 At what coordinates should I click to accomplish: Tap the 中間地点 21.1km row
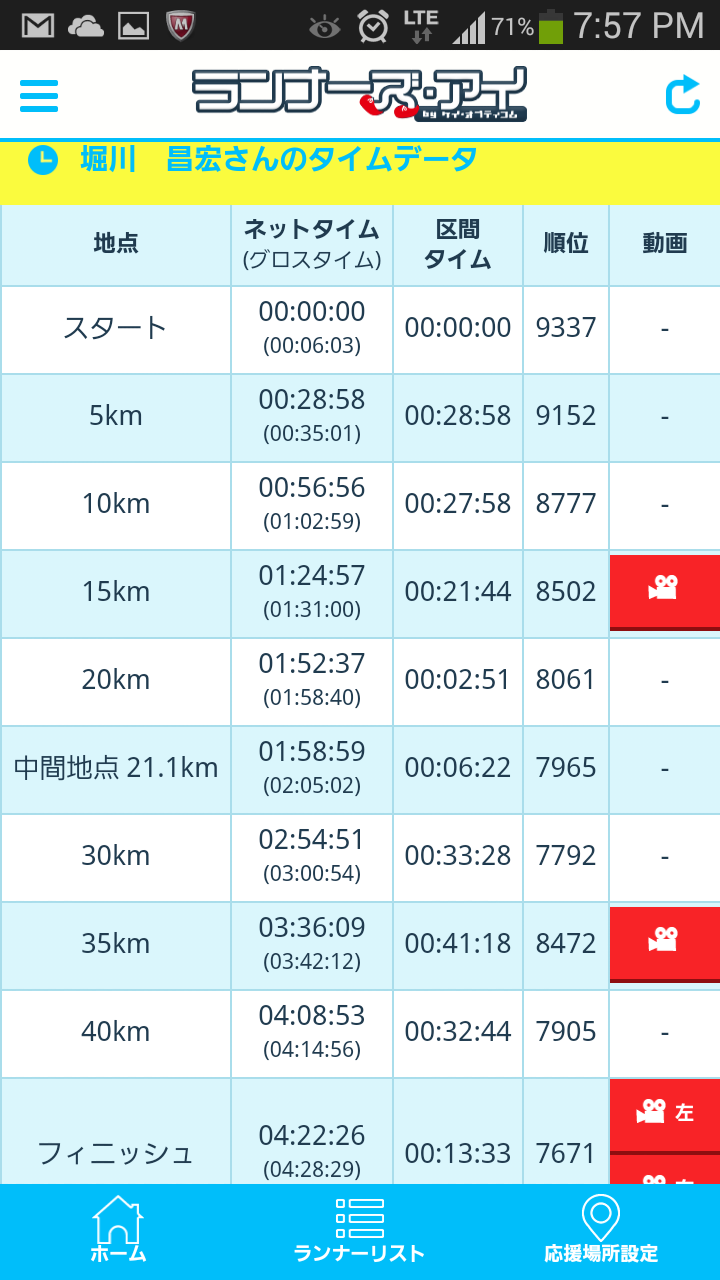tap(116, 768)
